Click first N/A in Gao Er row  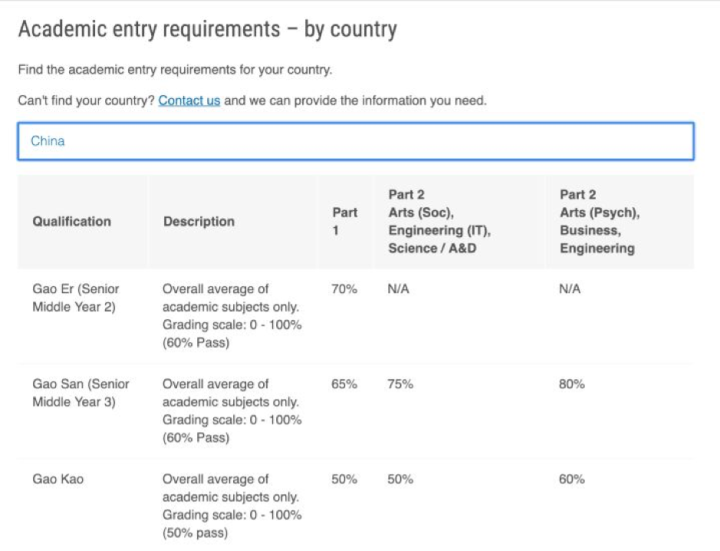398,289
